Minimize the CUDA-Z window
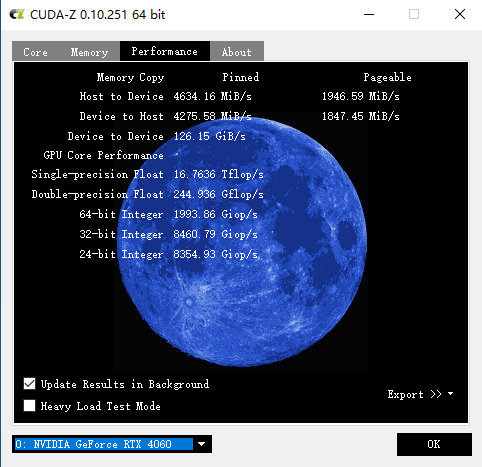 (x=369, y=14)
